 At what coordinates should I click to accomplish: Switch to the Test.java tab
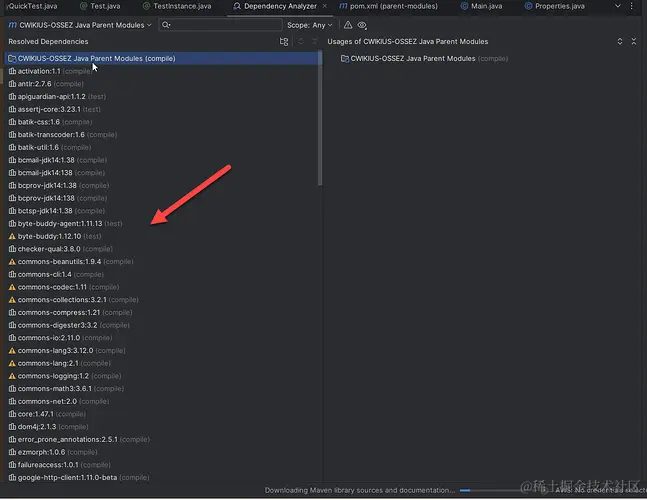[x=100, y=6]
